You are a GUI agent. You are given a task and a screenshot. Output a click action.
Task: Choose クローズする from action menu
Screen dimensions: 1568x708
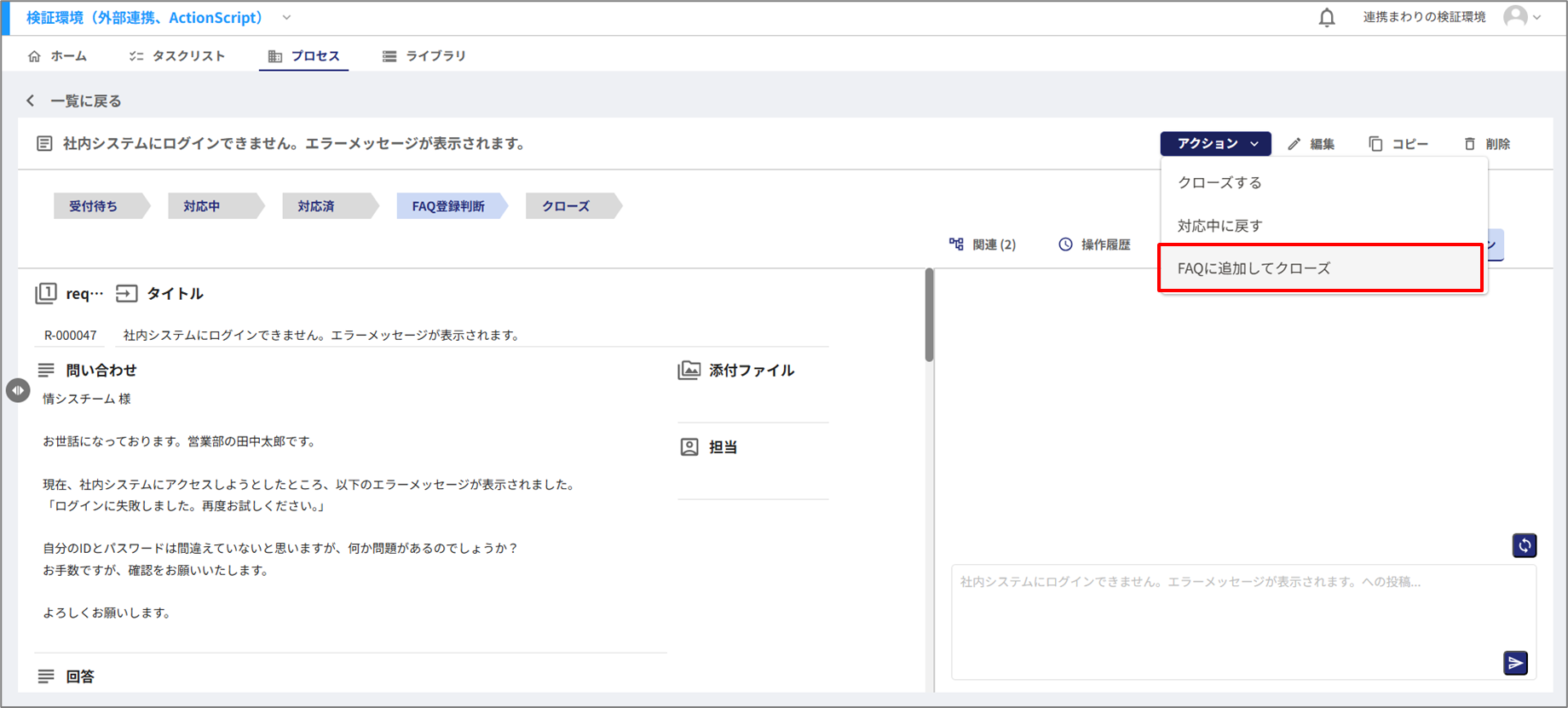1219,183
